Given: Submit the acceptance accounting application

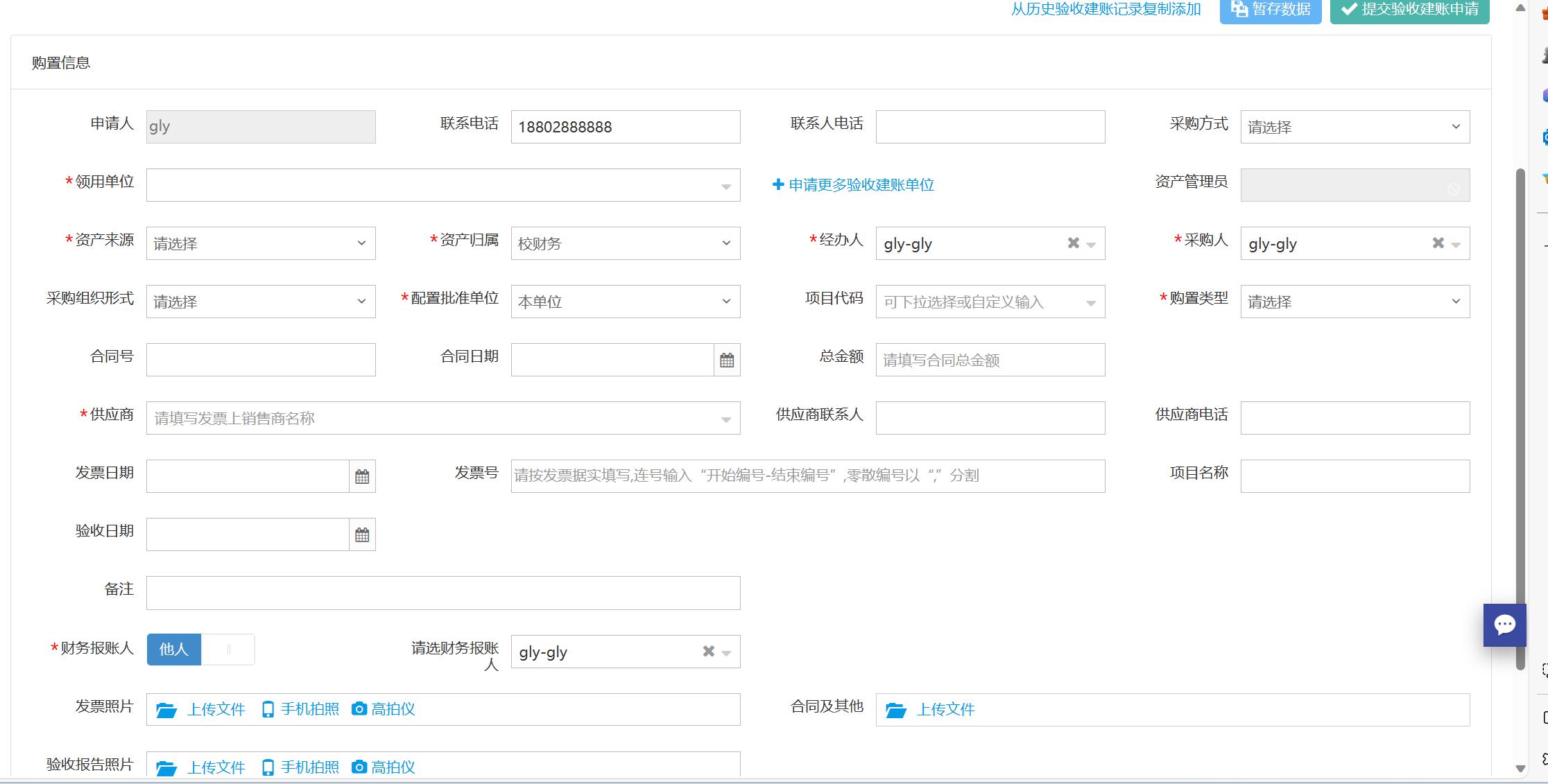Looking at the screenshot, I should (1409, 10).
